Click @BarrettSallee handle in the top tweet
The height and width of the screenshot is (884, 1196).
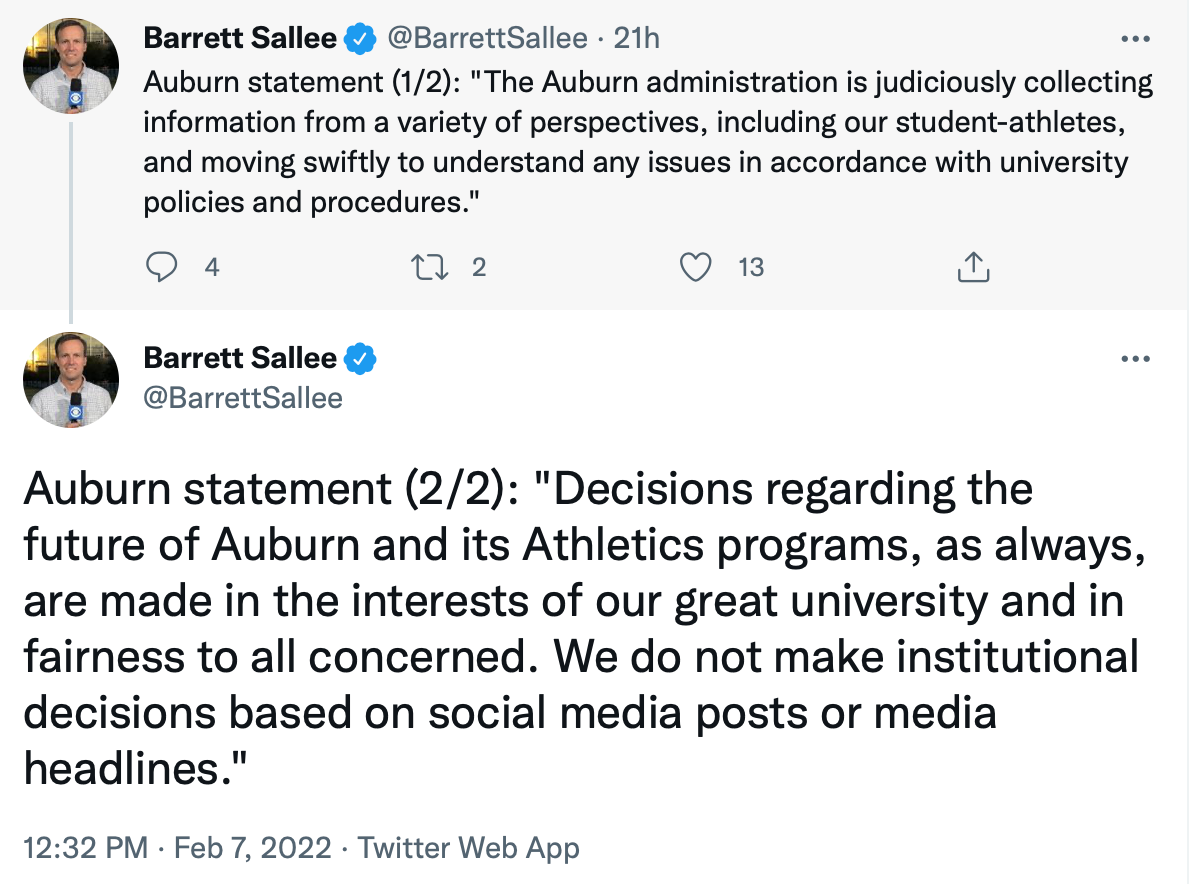(487, 39)
